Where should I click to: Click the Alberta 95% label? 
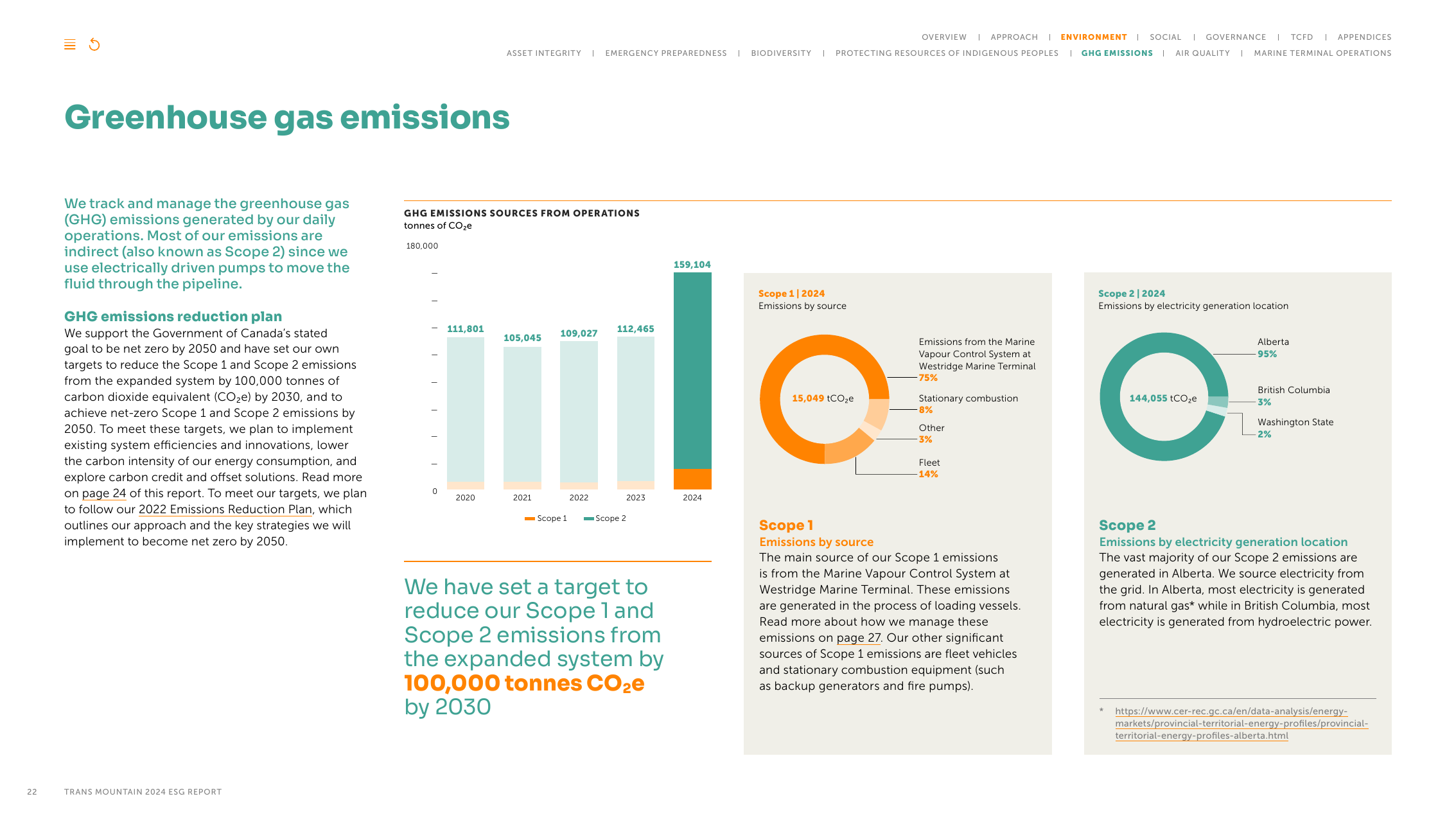(1273, 348)
